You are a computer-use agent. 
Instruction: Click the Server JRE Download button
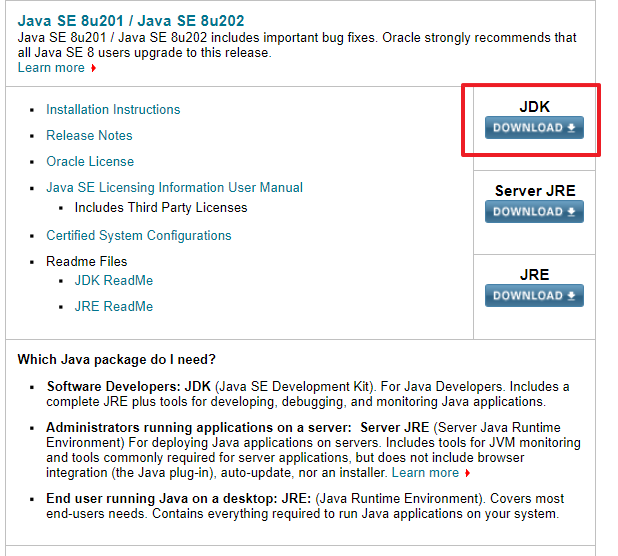(534, 212)
